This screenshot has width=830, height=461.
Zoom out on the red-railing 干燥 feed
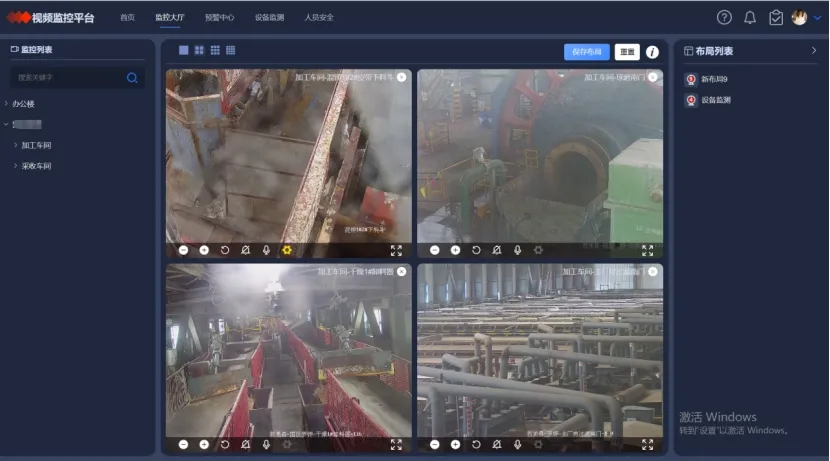pos(183,445)
